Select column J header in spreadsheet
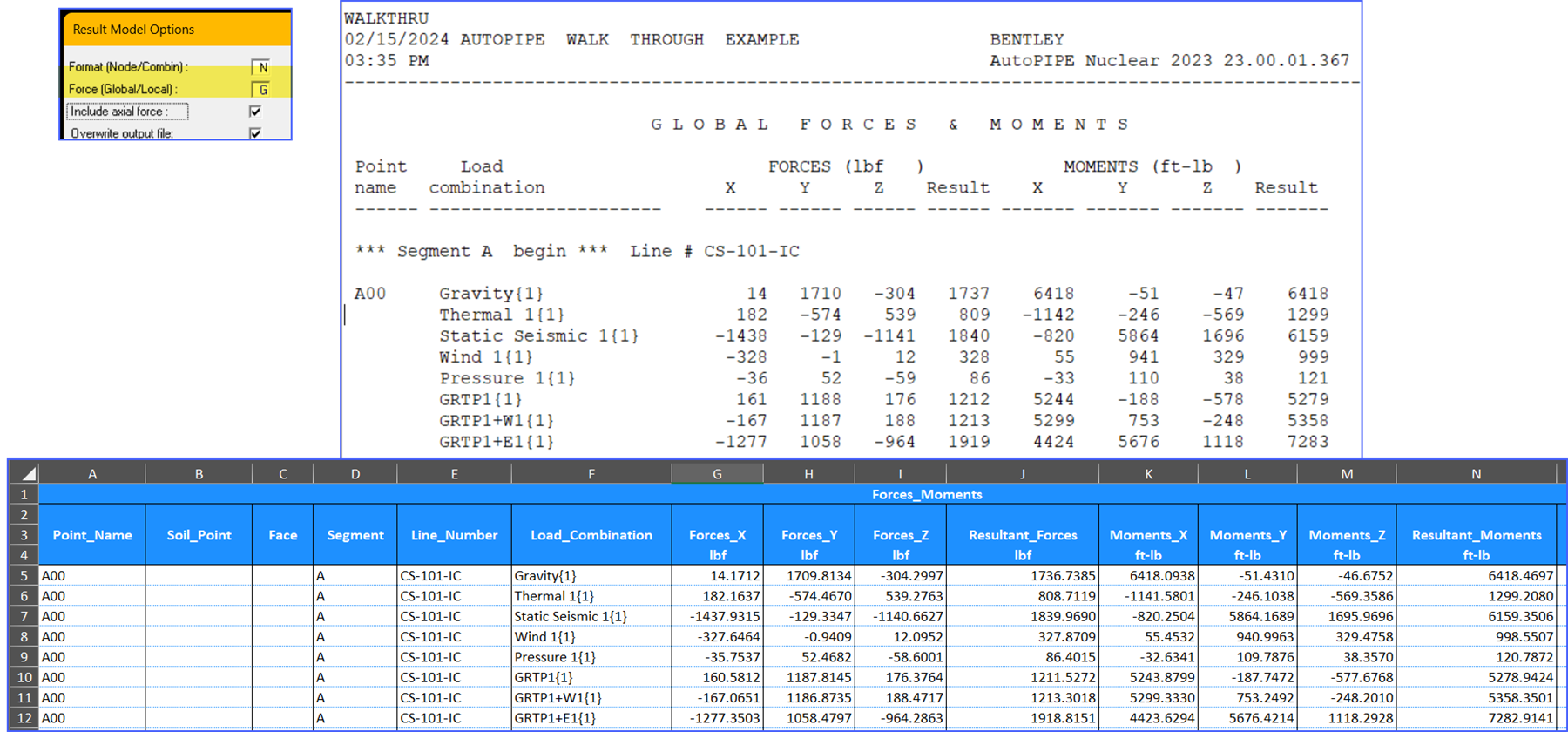The image size is (1568, 732). point(1022,474)
